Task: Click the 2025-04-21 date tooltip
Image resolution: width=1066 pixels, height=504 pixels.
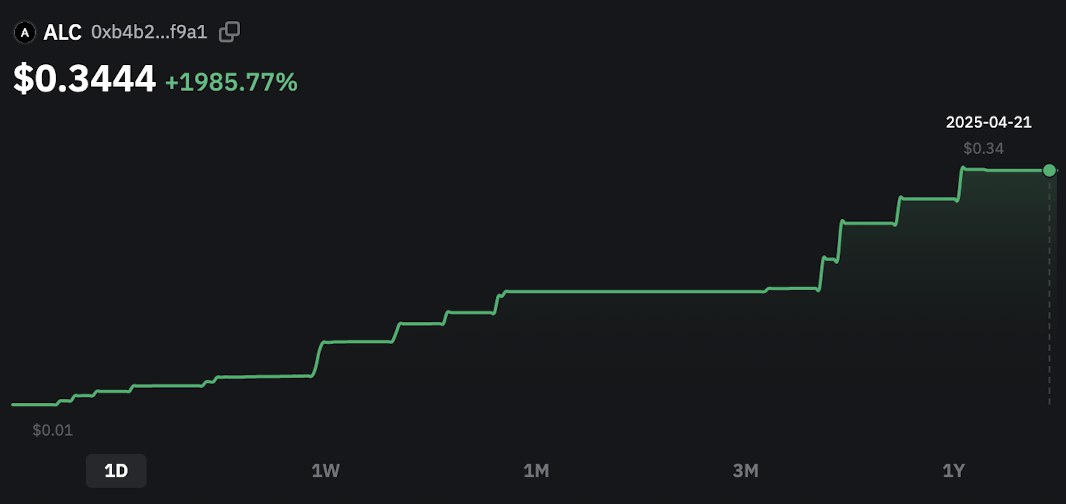Action: [988, 122]
